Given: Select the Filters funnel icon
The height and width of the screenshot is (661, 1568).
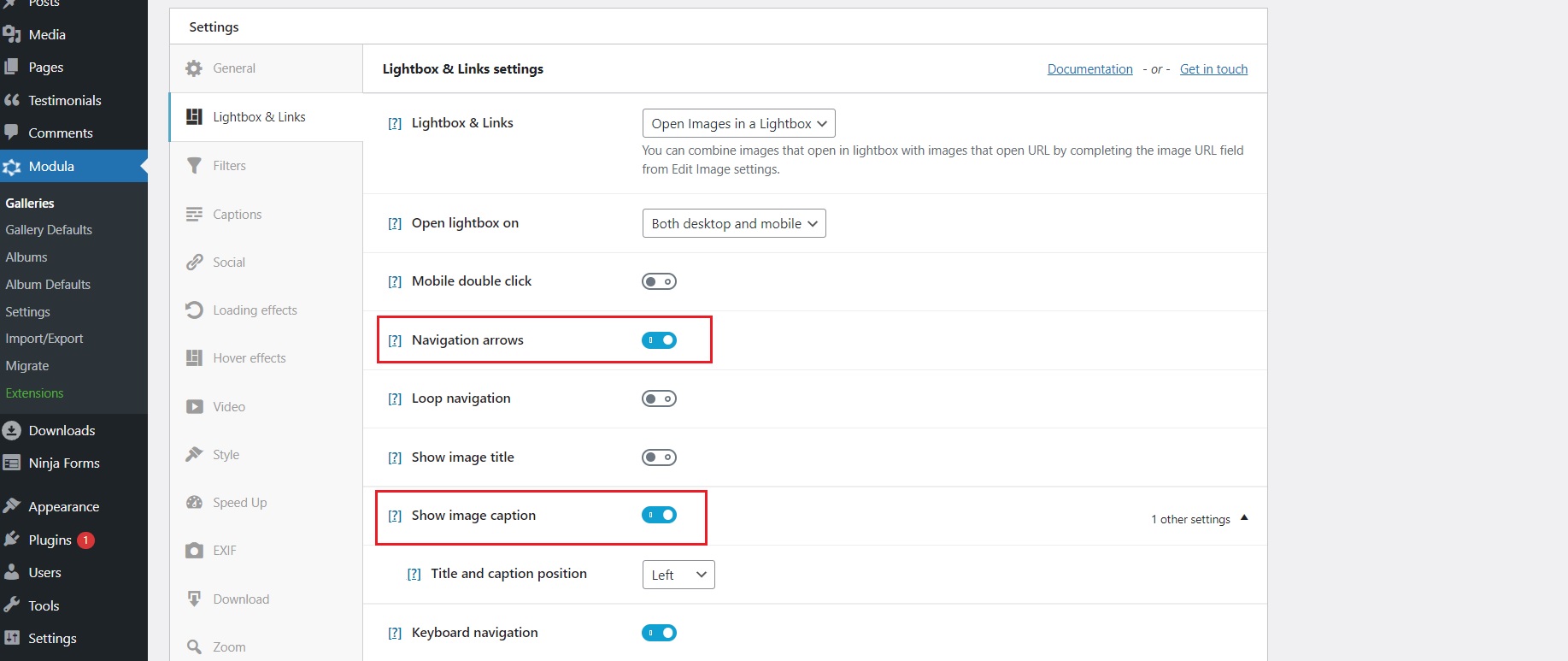Looking at the screenshot, I should tap(195, 165).
